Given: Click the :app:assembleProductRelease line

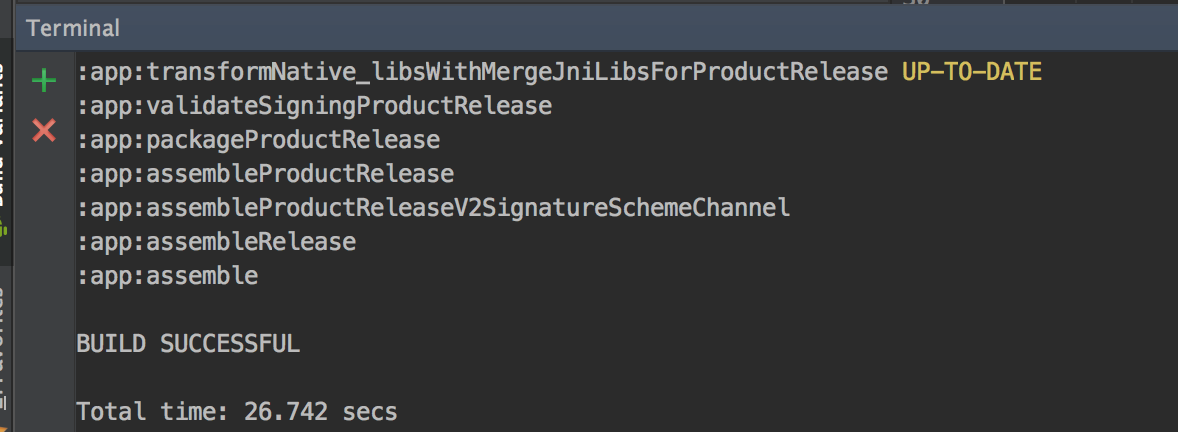Looking at the screenshot, I should pyautogui.click(x=265, y=174).
